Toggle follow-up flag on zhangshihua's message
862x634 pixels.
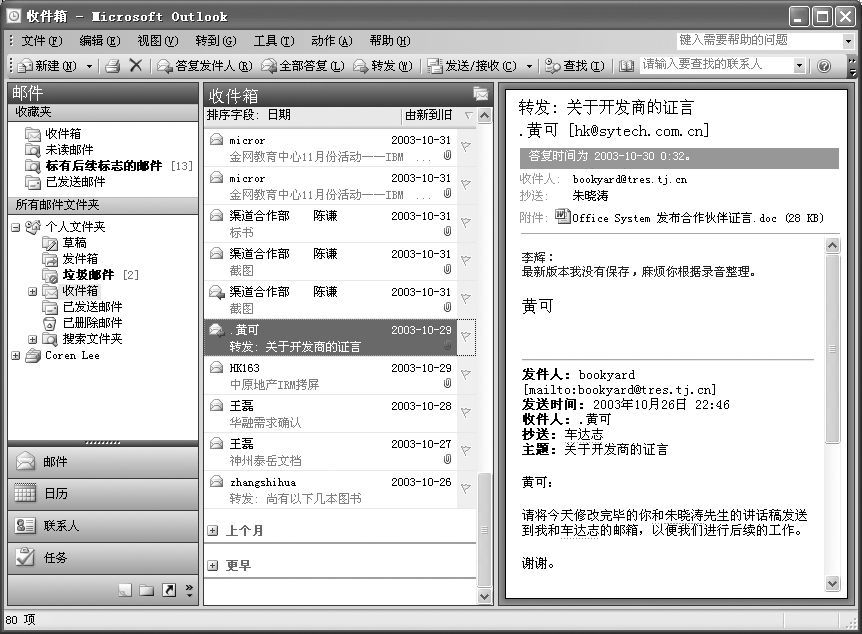point(465,489)
